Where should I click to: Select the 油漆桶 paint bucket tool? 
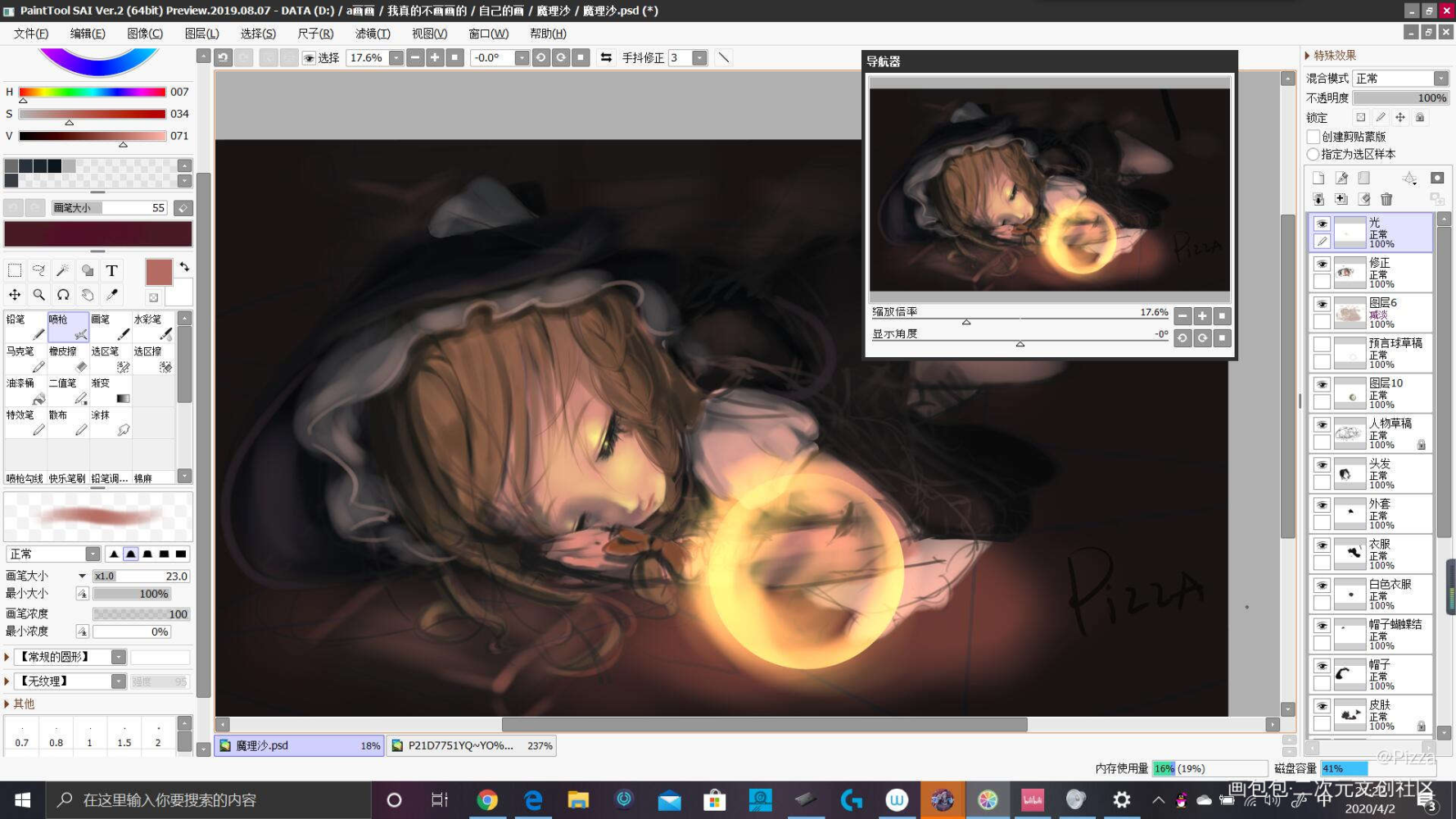point(25,390)
